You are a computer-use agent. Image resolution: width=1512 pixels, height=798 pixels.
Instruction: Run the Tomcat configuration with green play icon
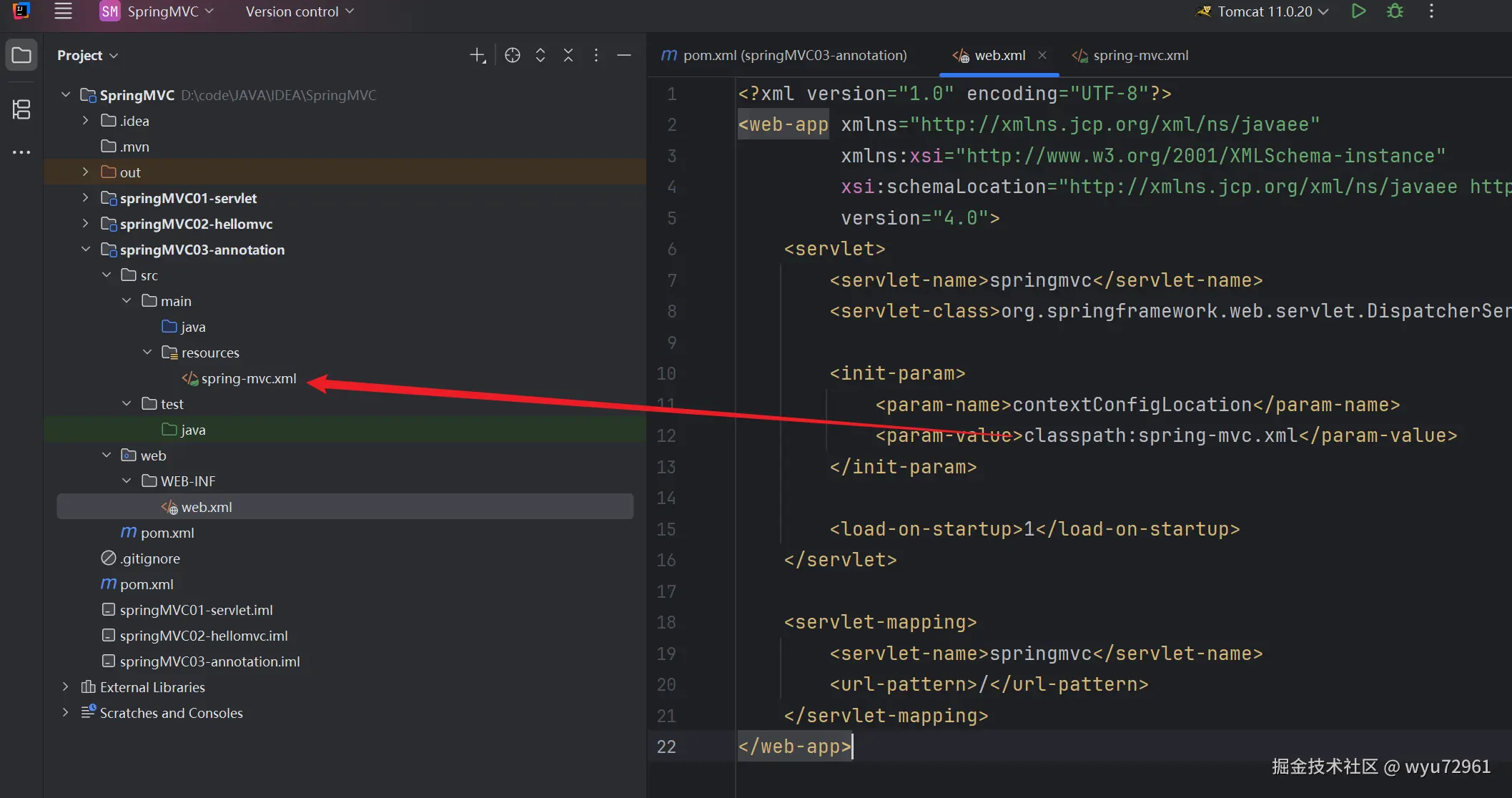1358,11
